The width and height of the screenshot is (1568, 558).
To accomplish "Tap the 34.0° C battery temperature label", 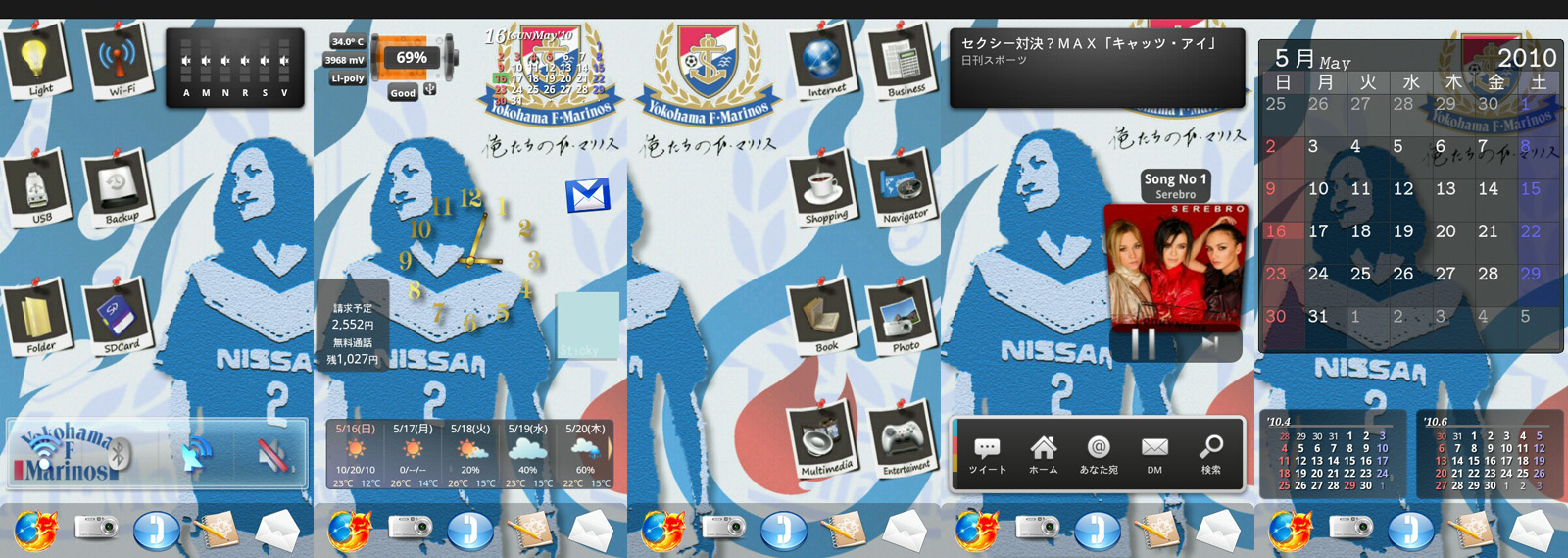I will 347,42.
